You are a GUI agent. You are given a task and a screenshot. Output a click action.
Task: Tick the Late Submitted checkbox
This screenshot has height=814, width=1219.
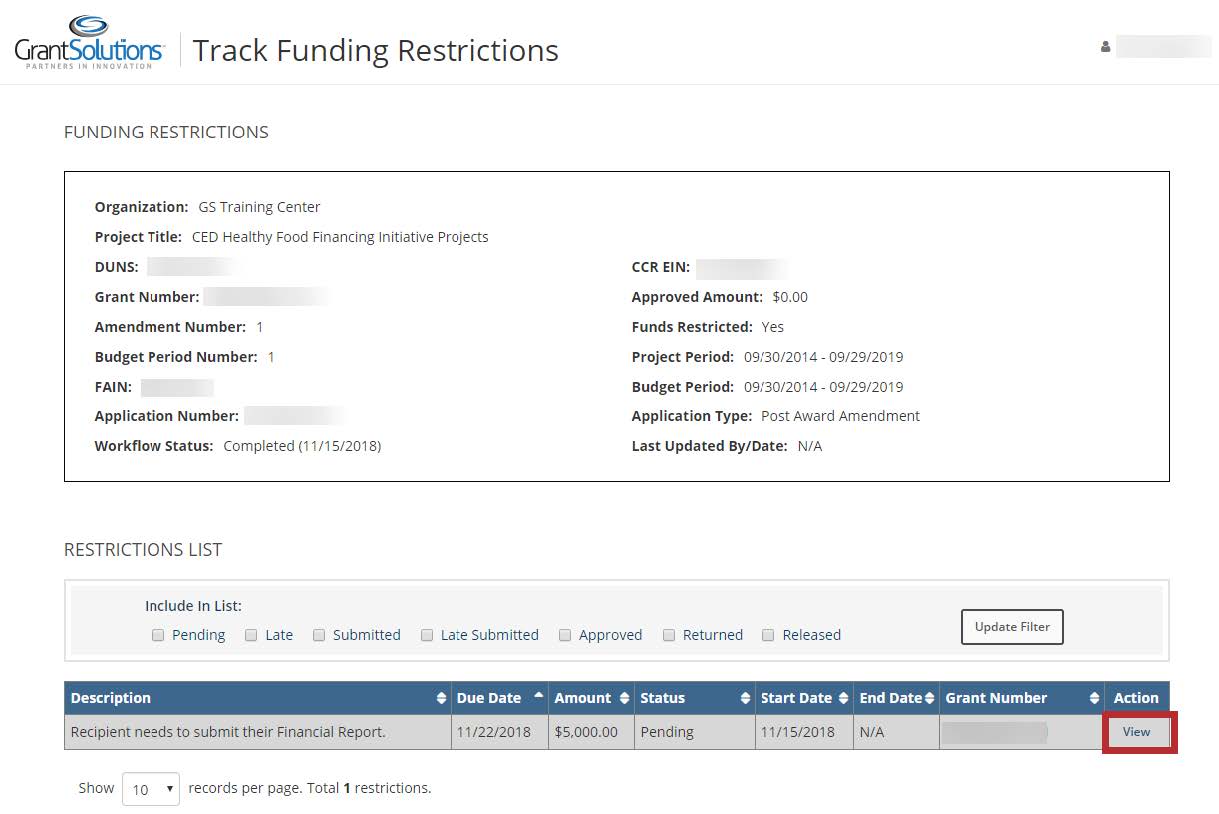(x=427, y=635)
